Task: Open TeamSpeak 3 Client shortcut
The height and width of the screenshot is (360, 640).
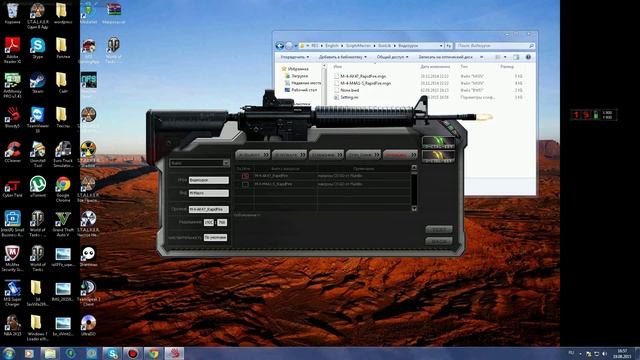Action: pos(88,293)
